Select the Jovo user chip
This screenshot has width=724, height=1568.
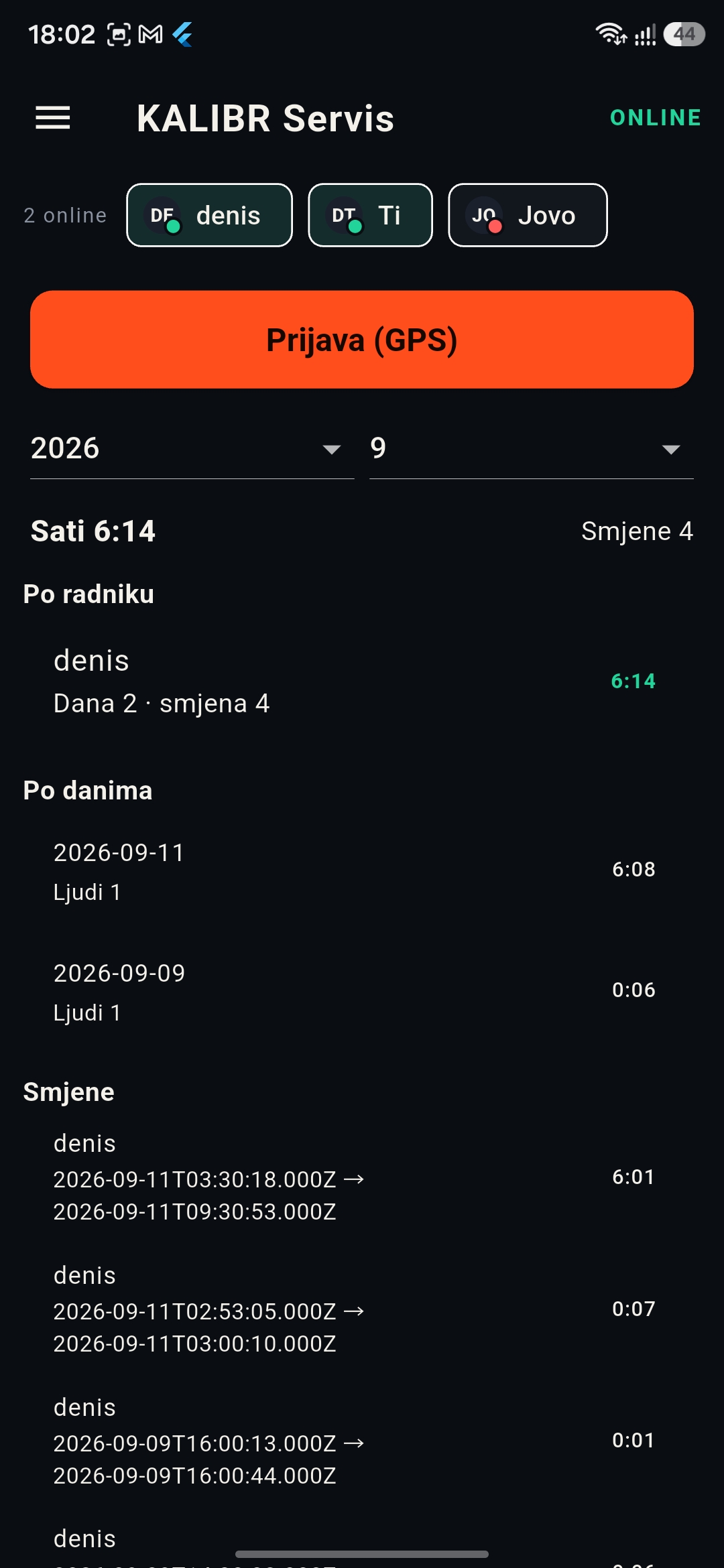528,215
